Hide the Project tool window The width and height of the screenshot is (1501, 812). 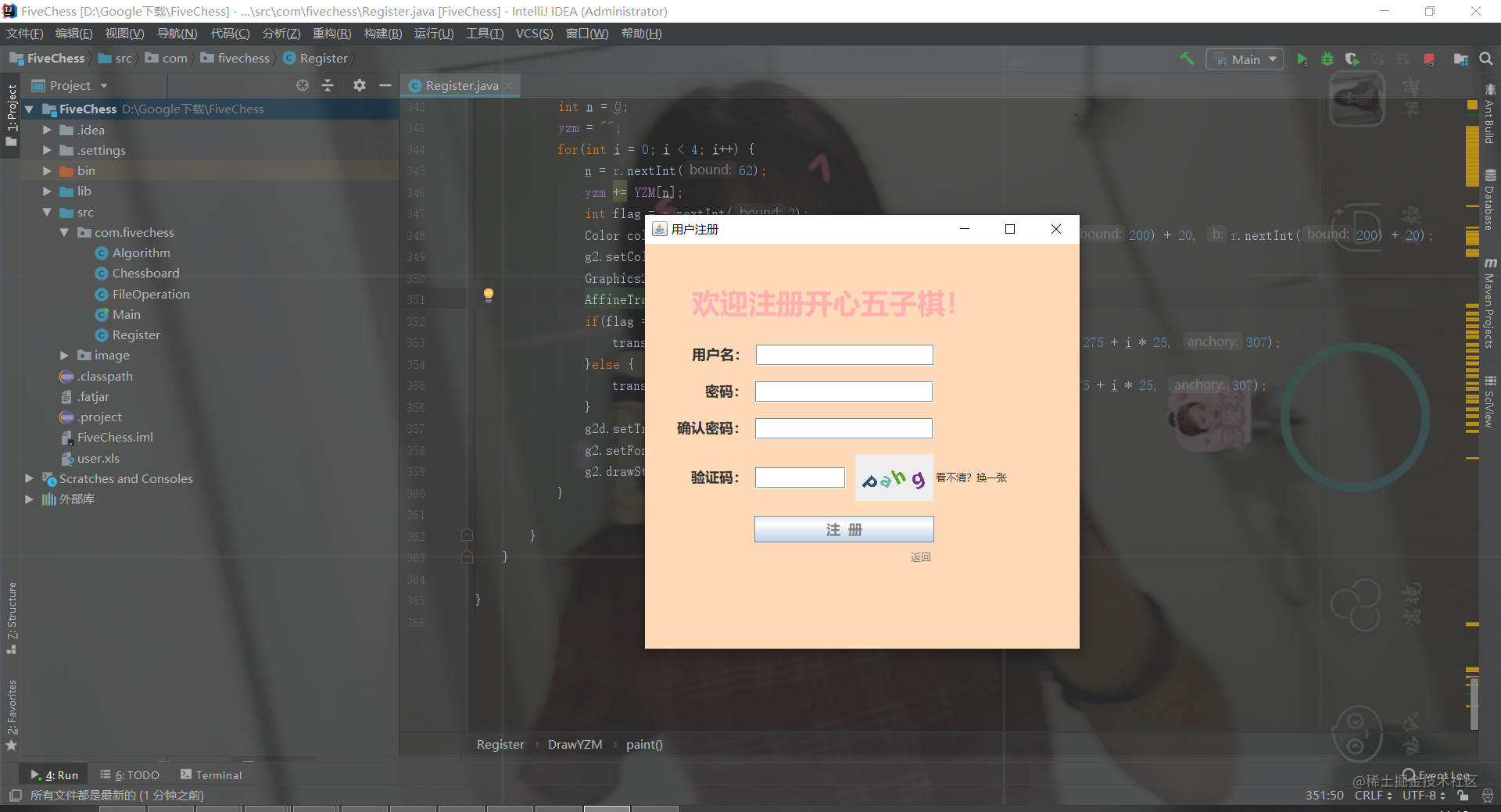tap(385, 85)
